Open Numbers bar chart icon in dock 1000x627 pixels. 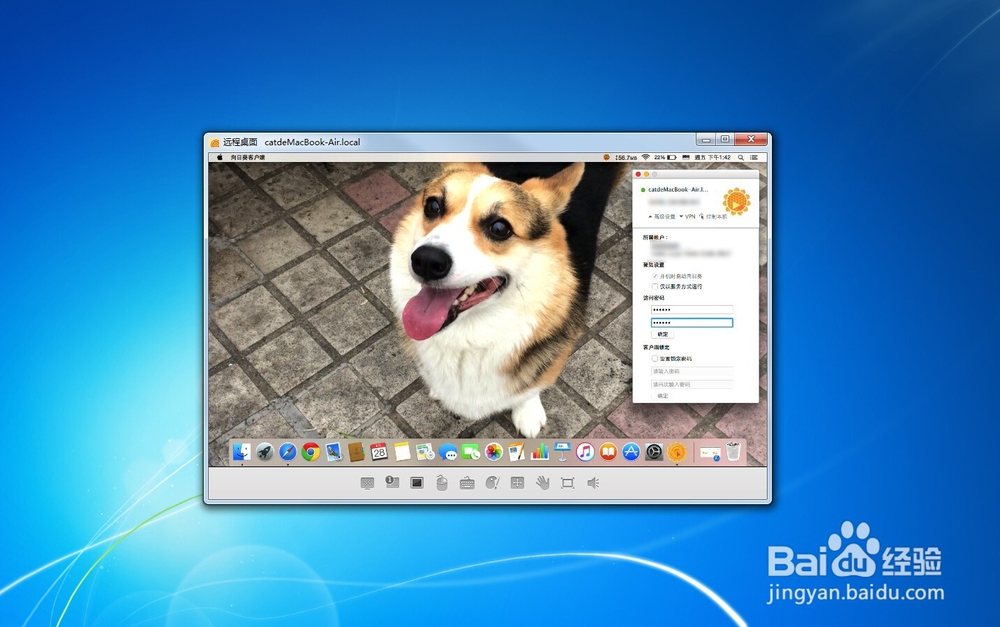click(x=539, y=452)
